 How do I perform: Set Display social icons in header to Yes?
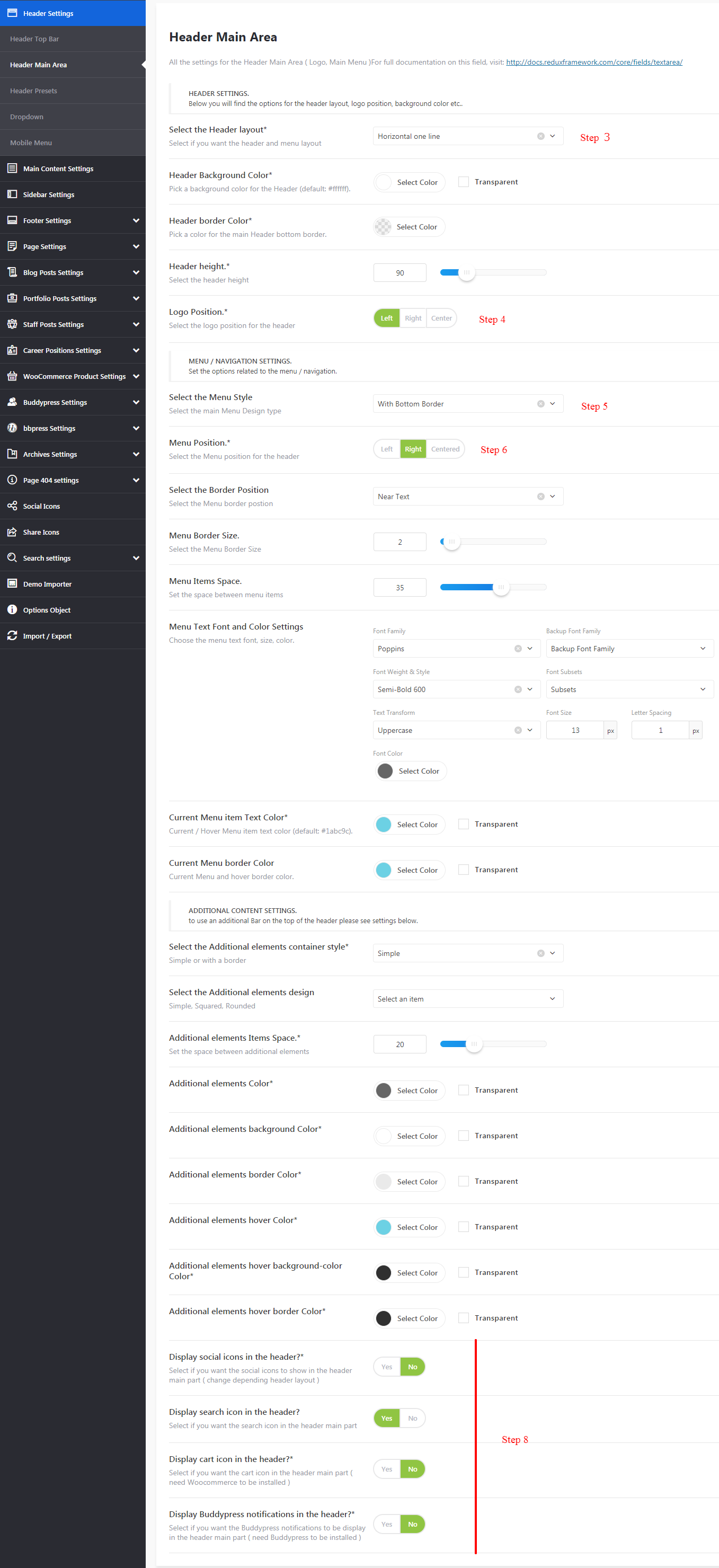pos(387,1367)
